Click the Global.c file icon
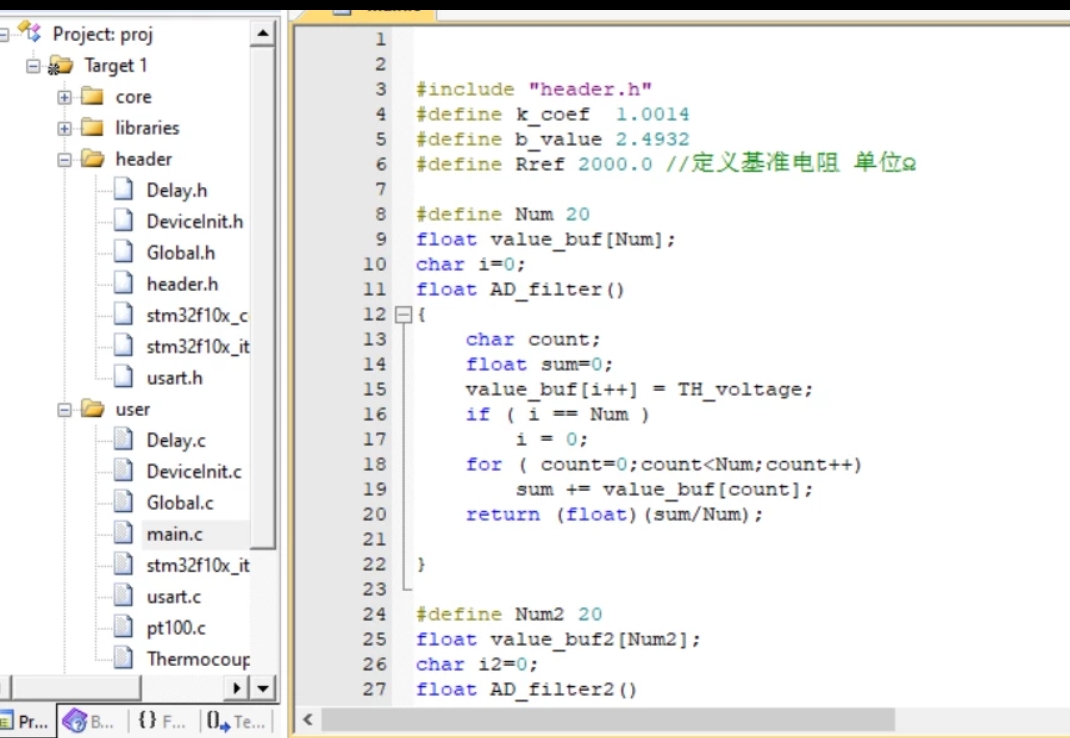Viewport: 1070px width, 738px height. tap(124, 502)
